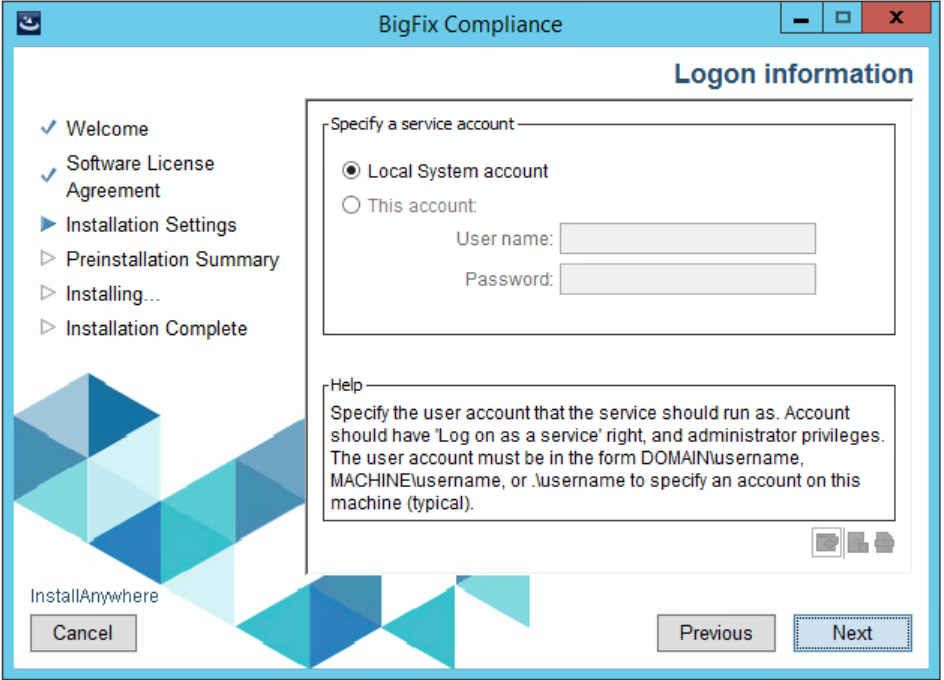Focus the Password input field
Screen dimensions: 944x680
coord(687,279)
